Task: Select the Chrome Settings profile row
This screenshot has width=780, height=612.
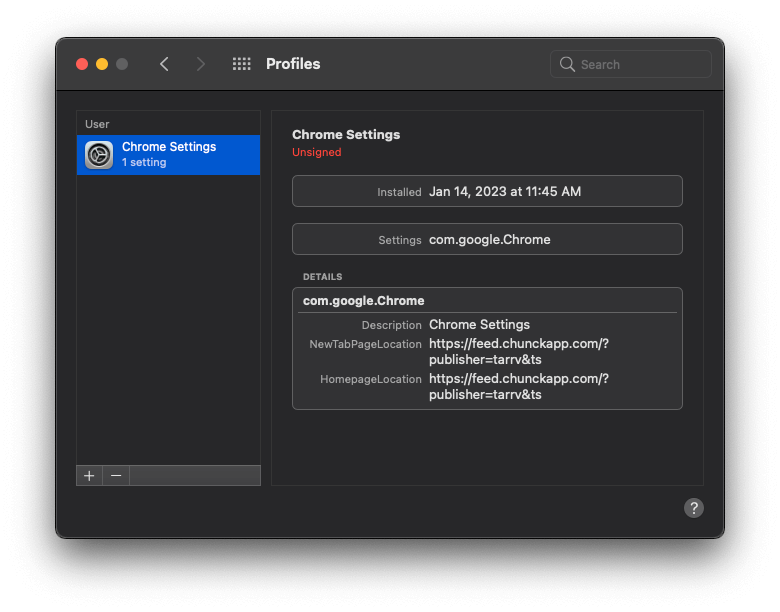Action: coord(169,155)
